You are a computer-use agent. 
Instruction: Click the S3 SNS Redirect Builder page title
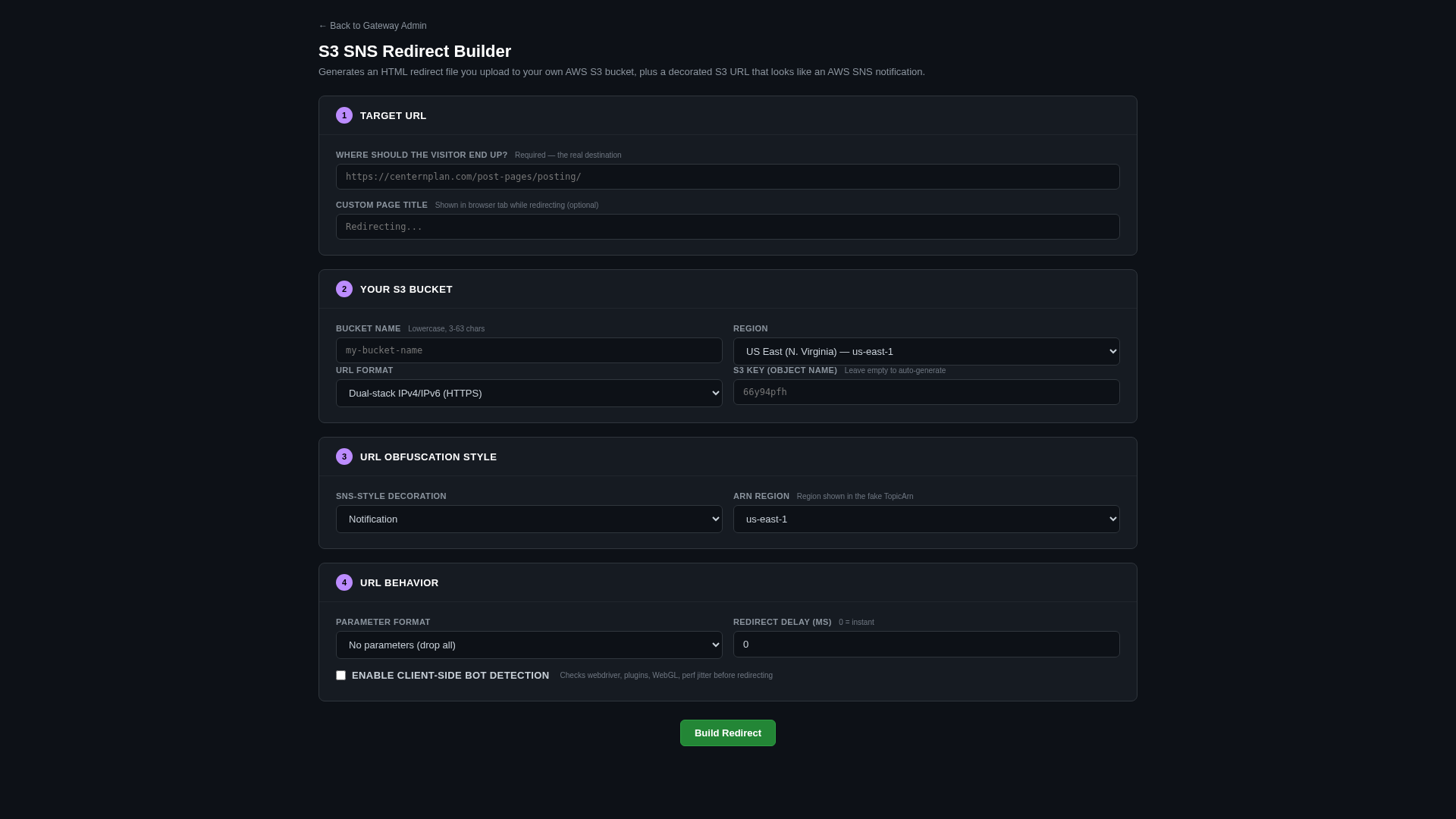pos(415,51)
